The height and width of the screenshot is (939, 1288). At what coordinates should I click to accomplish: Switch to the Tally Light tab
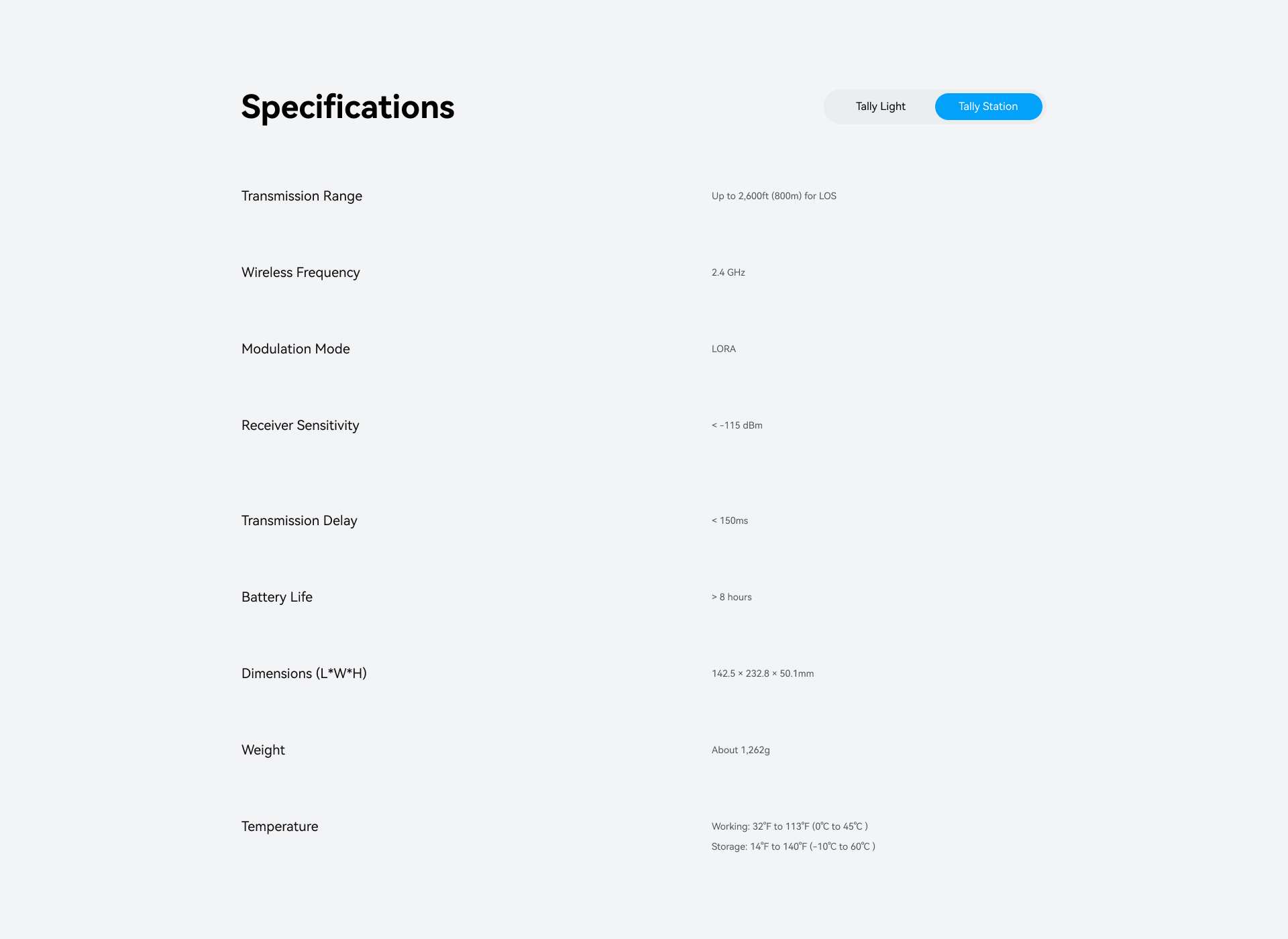pyautogui.click(x=880, y=107)
